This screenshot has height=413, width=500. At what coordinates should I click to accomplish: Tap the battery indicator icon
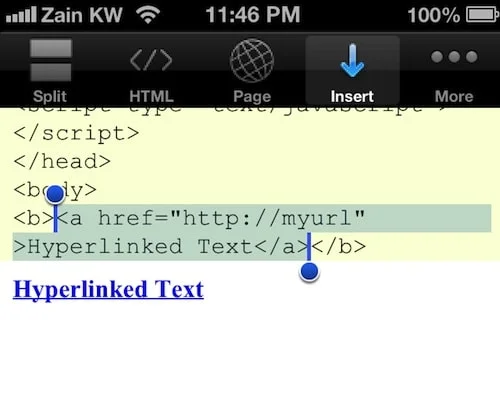pos(480,15)
